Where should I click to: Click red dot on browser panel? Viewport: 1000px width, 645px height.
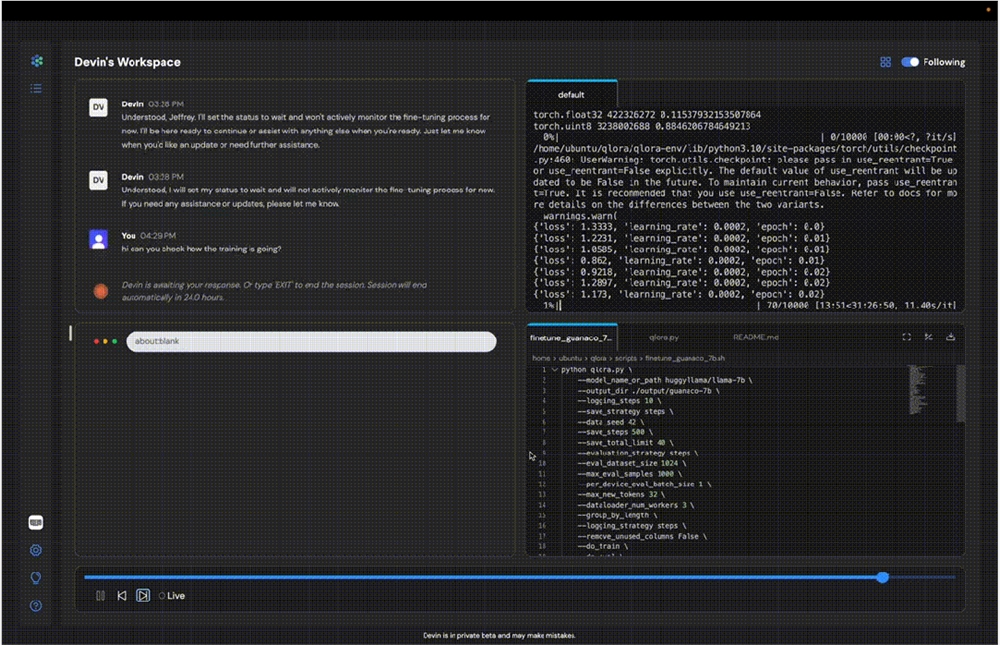96,341
